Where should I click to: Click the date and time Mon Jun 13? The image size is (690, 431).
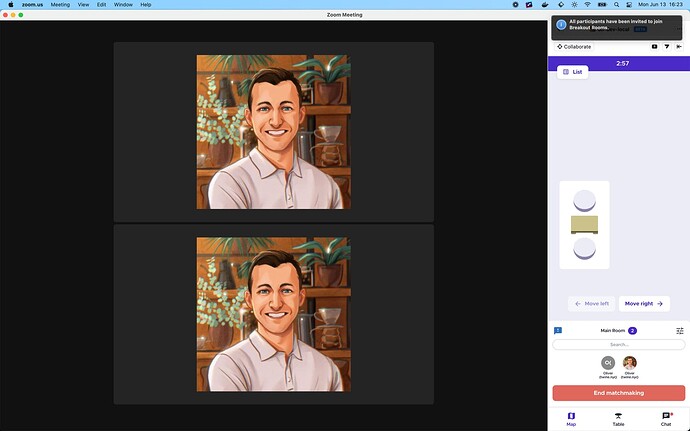coord(661,4)
